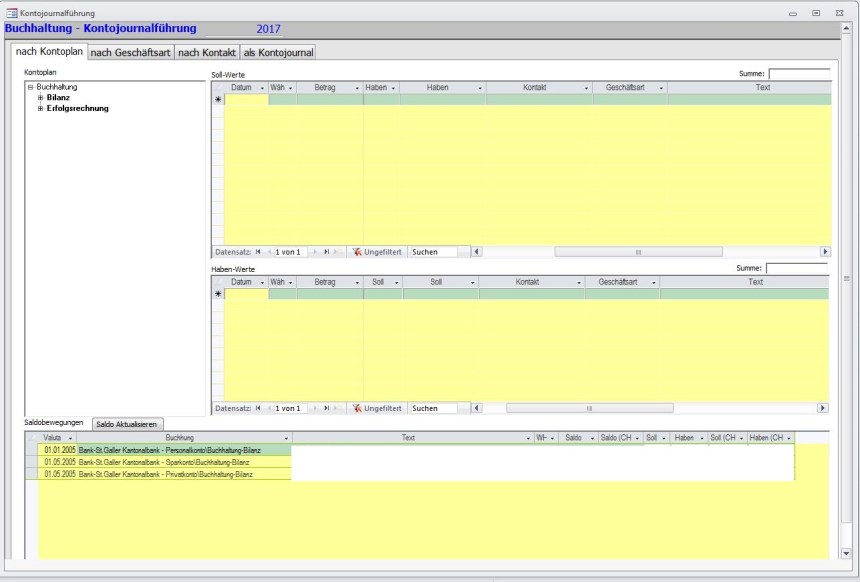Screen dimensions: 860x582
Task: Open Buchung column dropdown in Saldobewegungen
Action: coord(287,438)
